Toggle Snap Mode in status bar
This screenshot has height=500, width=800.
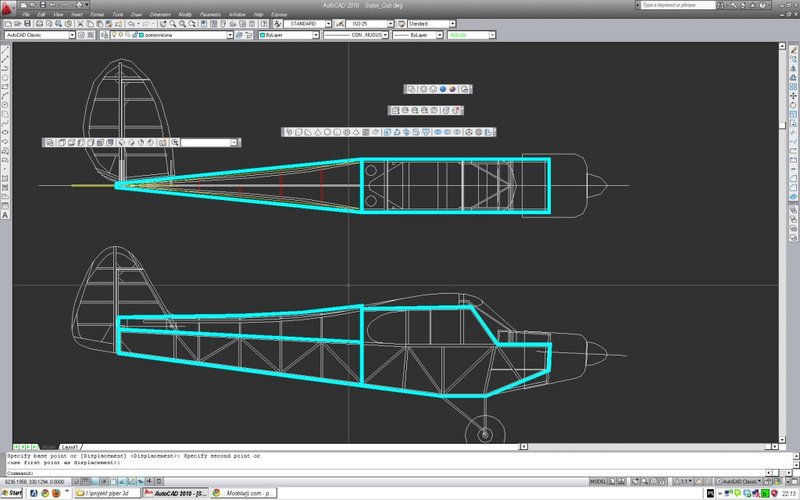tap(76, 481)
